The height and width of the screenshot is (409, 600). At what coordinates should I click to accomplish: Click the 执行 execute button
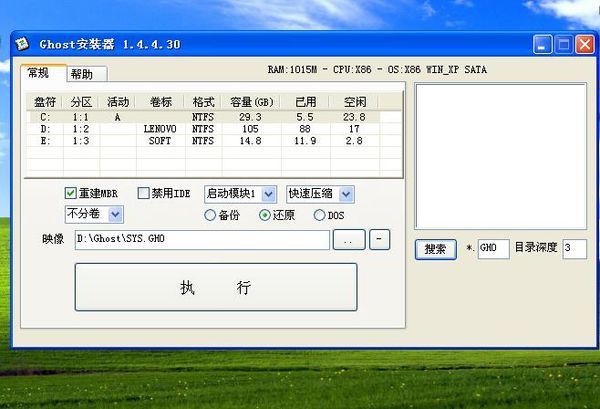(x=216, y=287)
